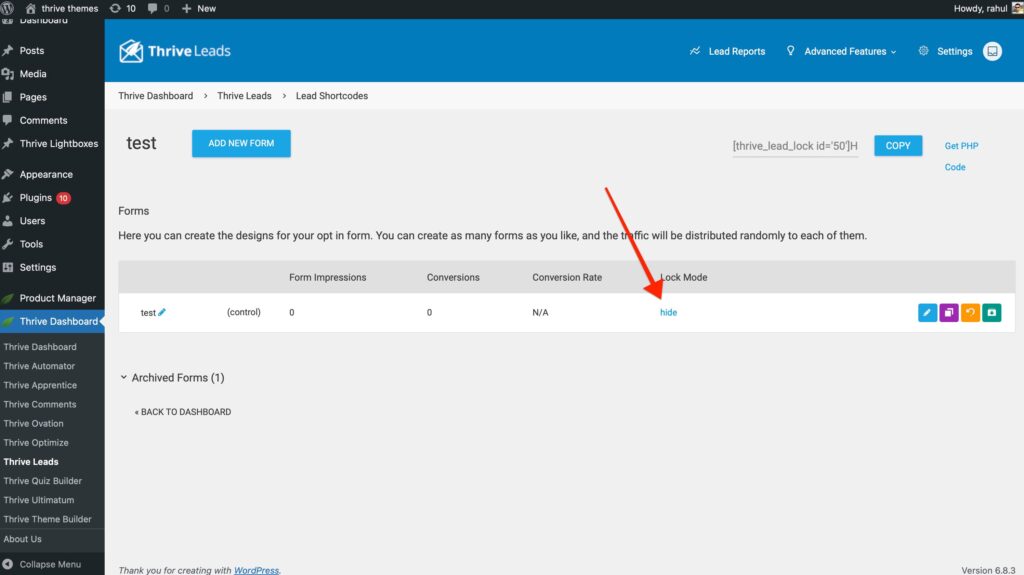Expand the Advanced Features dropdown
The height and width of the screenshot is (575, 1024).
click(x=842, y=51)
